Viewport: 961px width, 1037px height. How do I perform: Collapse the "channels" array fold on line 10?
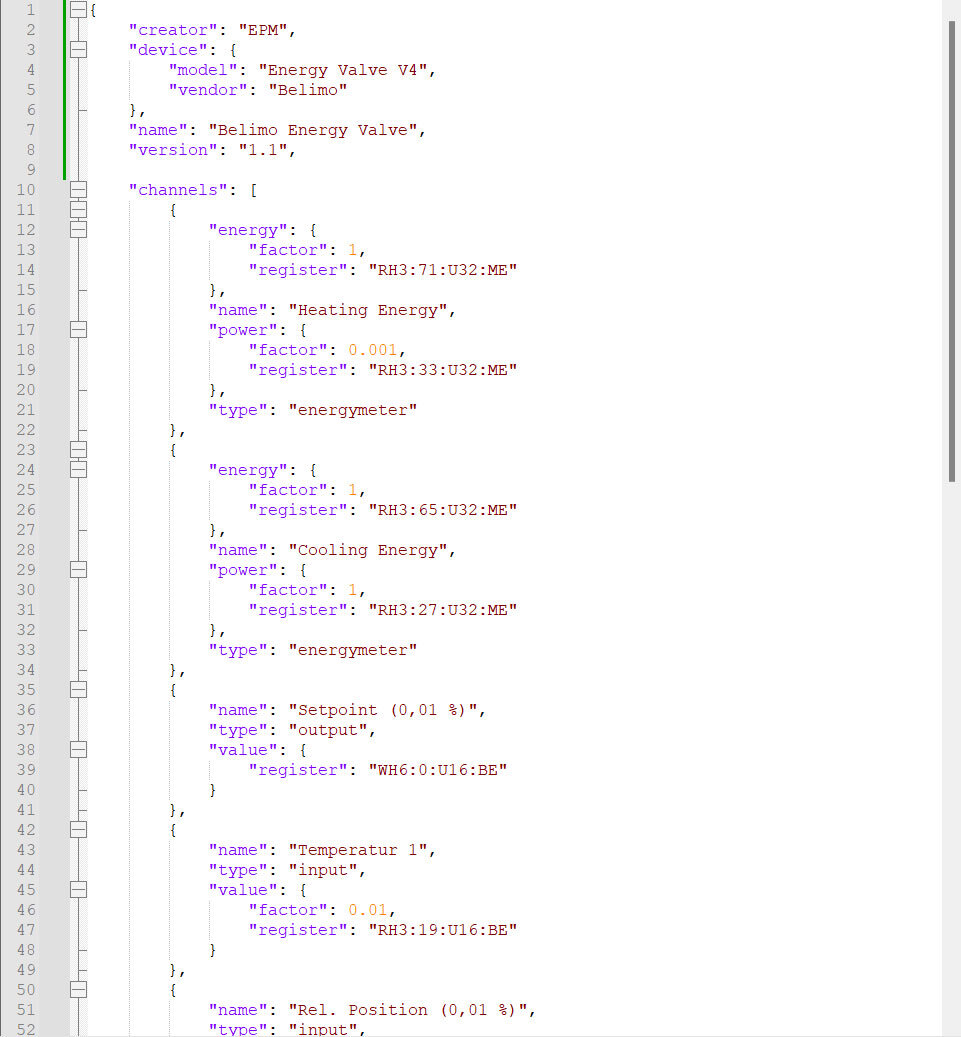pyautogui.click(x=78, y=190)
